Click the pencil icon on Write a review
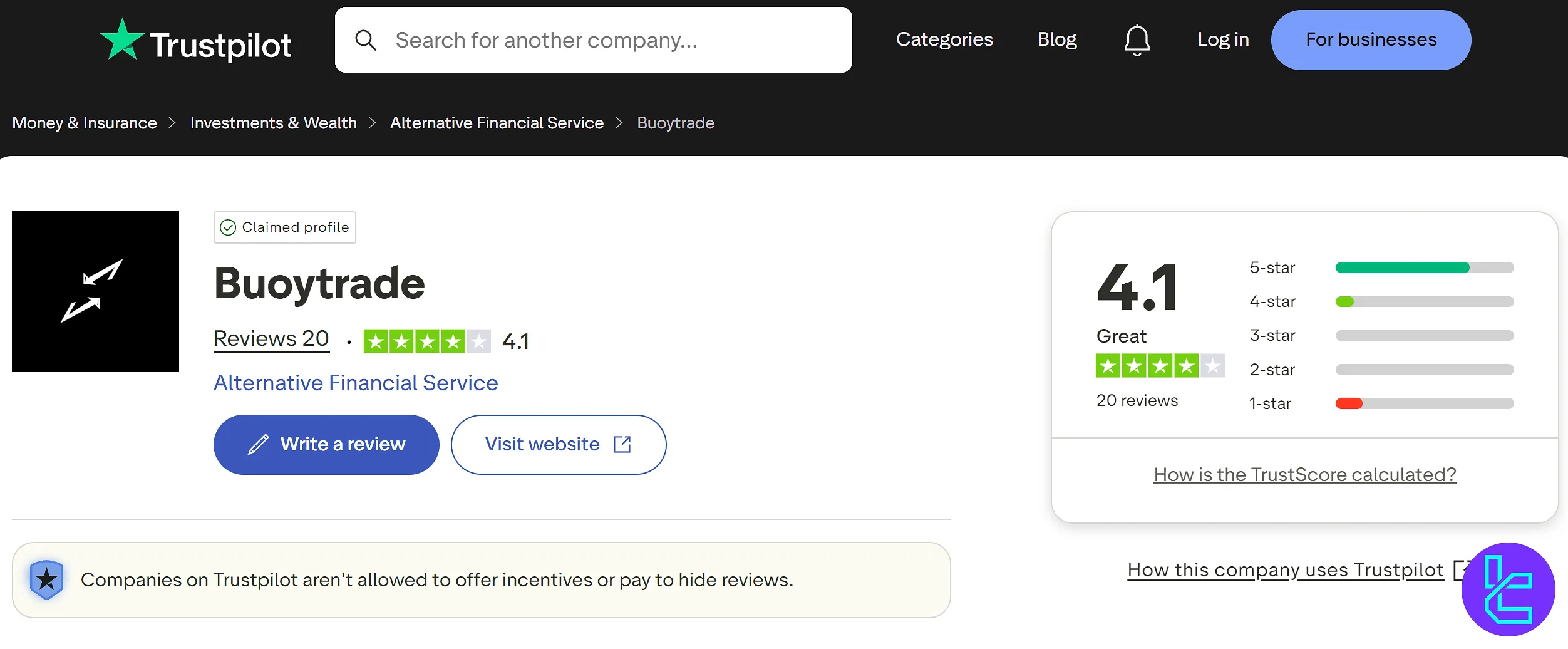Viewport: 1568px width, 649px height. click(x=257, y=444)
